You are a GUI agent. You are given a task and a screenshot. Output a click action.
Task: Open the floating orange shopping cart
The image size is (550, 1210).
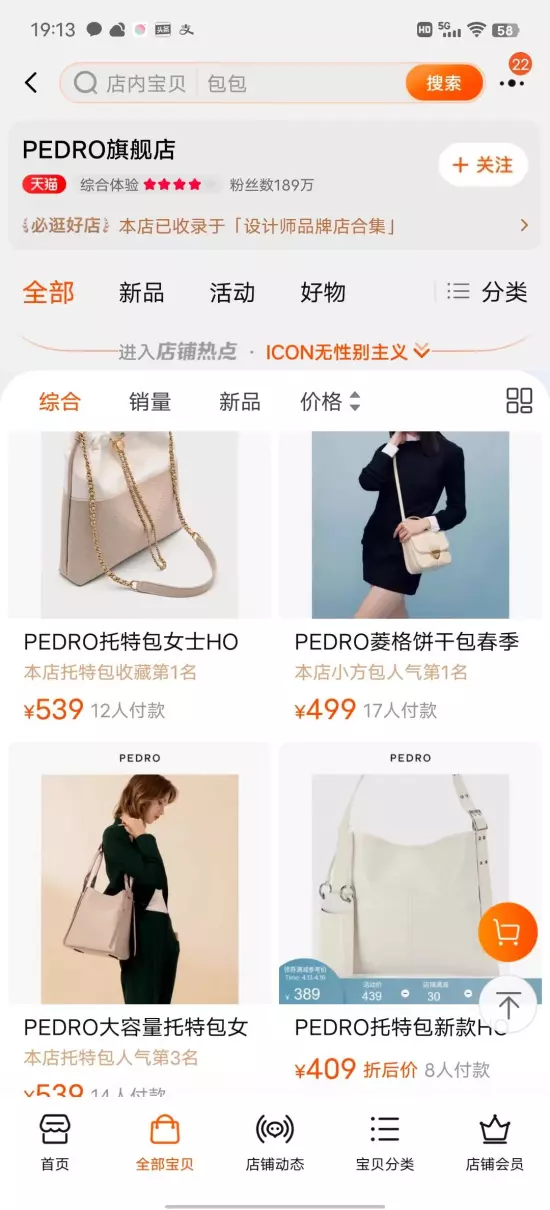pos(508,933)
